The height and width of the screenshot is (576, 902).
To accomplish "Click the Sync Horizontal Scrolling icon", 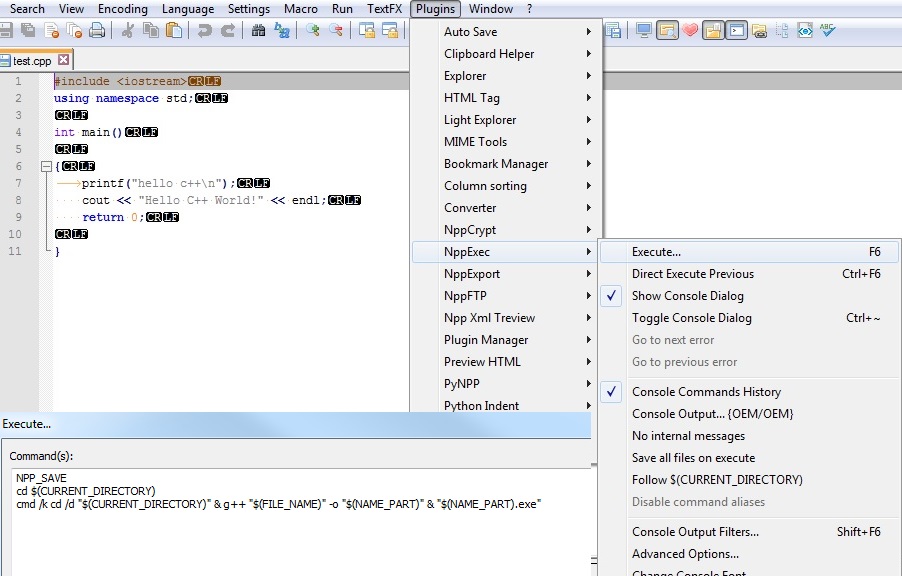I will coord(390,30).
